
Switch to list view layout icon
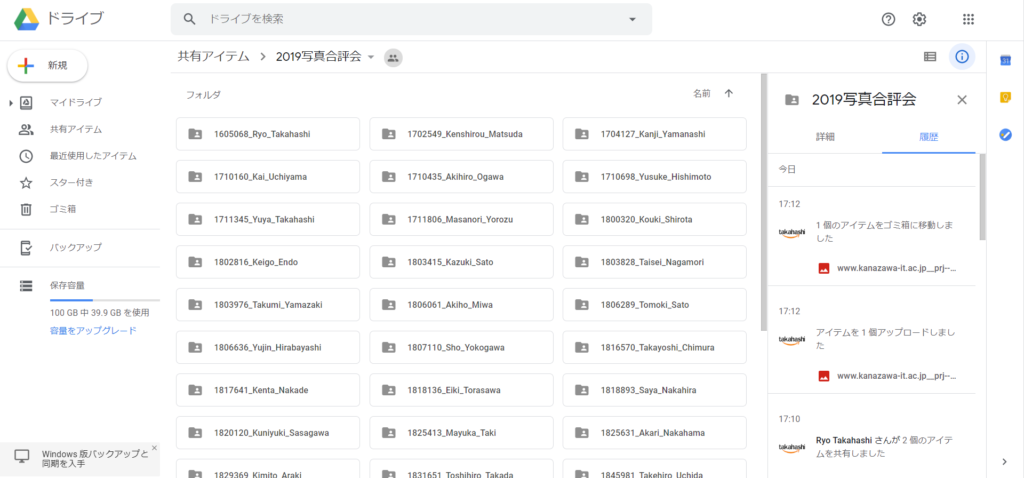click(x=930, y=57)
